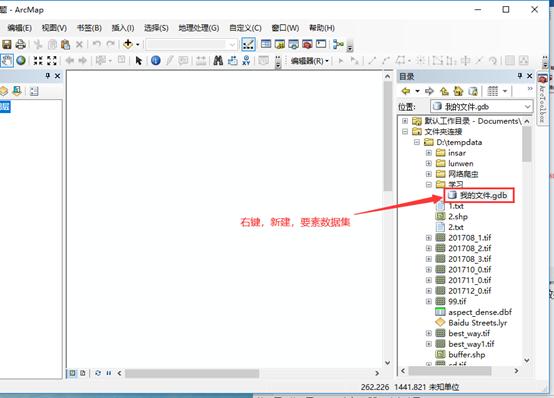Click the Catalog Forward arrow
Viewport: 554px width, 398px height.
tap(429, 91)
